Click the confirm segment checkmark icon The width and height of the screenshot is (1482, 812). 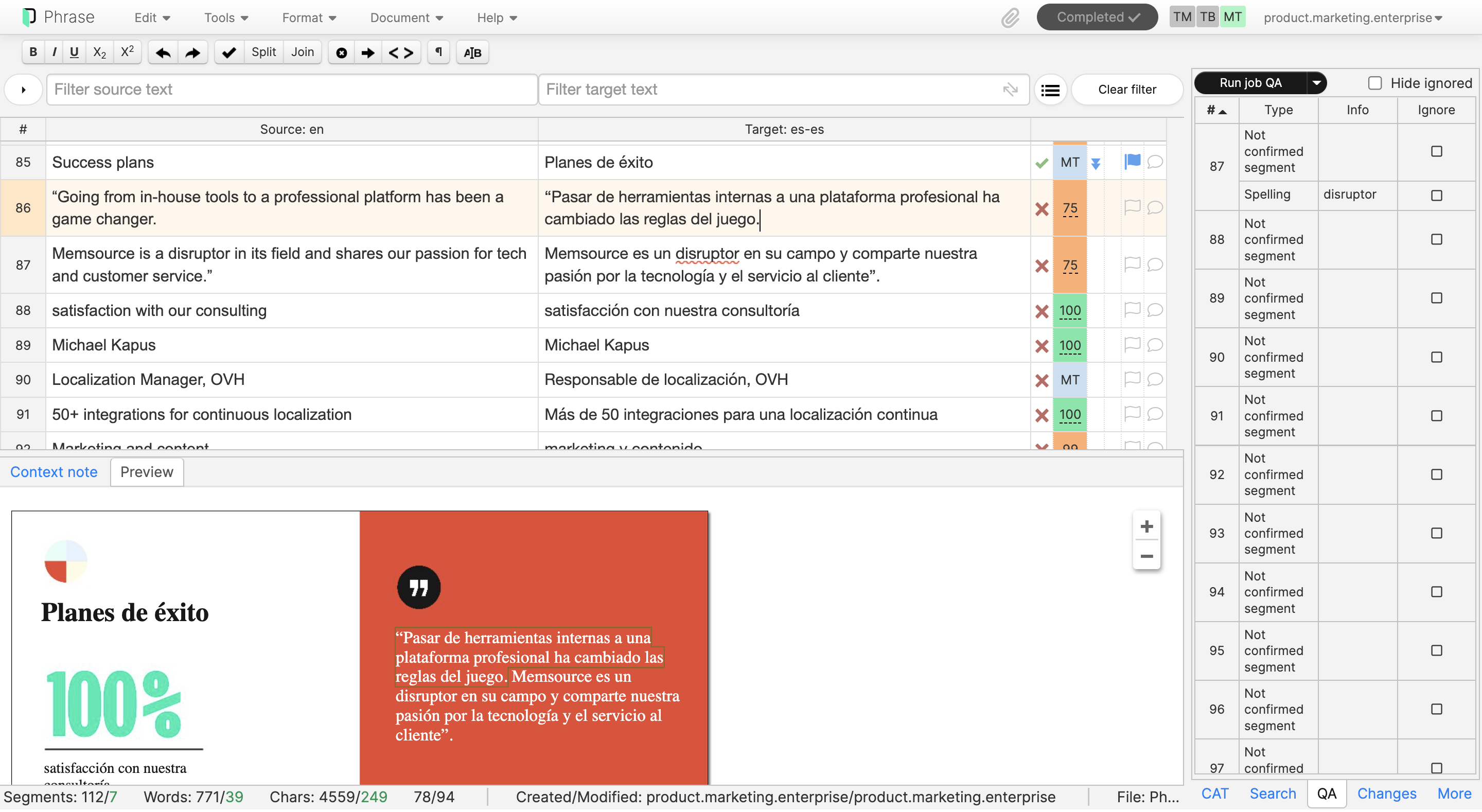228,52
